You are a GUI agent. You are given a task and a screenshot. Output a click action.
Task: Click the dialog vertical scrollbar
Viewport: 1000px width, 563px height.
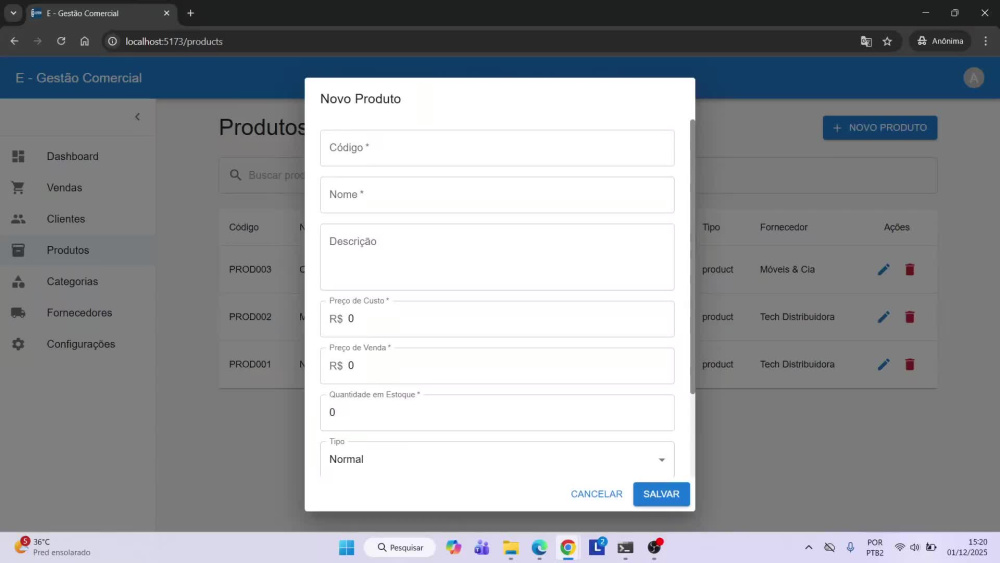692,256
